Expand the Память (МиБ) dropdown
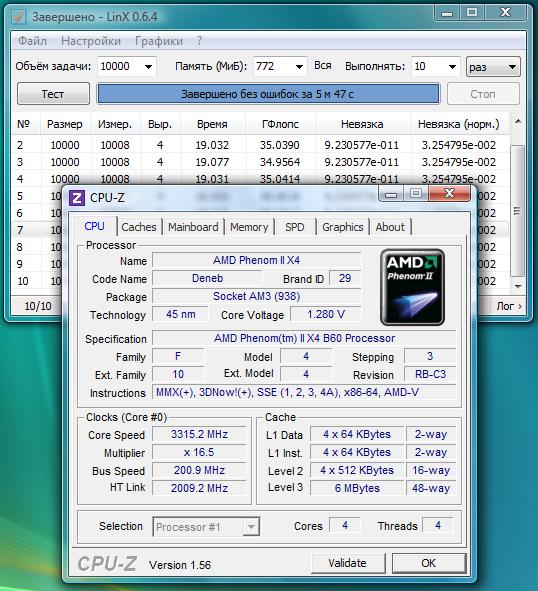The width and height of the screenshot is (538, 591). pyautogui.click(x=299, y=67)
